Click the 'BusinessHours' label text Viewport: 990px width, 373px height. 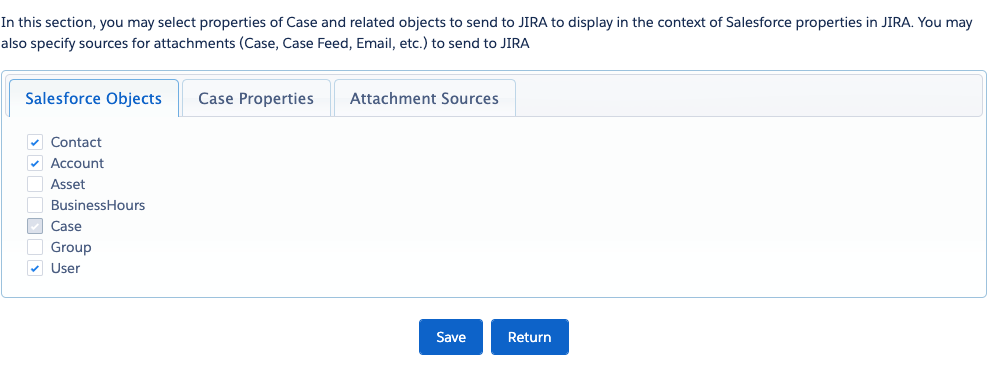click(x=98, y=205)
